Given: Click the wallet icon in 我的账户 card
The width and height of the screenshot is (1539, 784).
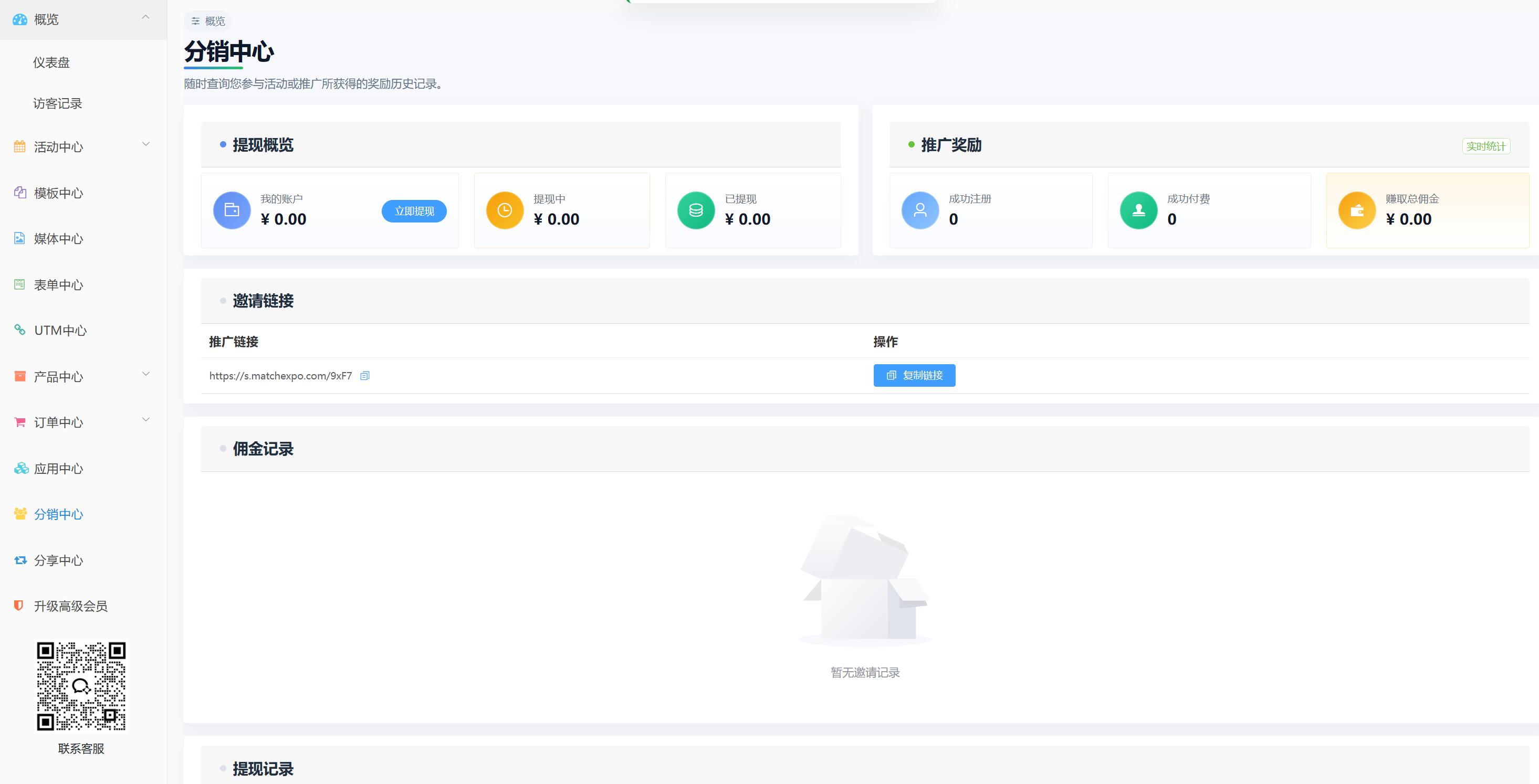Looking at the screenshot, I should tap(232, 210).
